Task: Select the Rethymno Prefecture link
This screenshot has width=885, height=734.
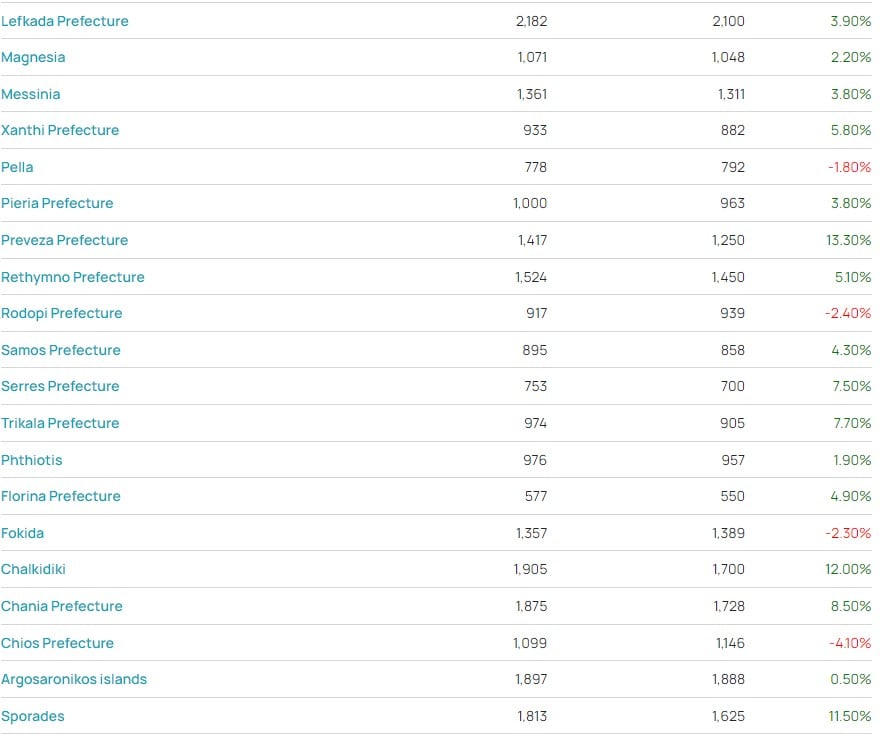Action: [x=73, y=277]
